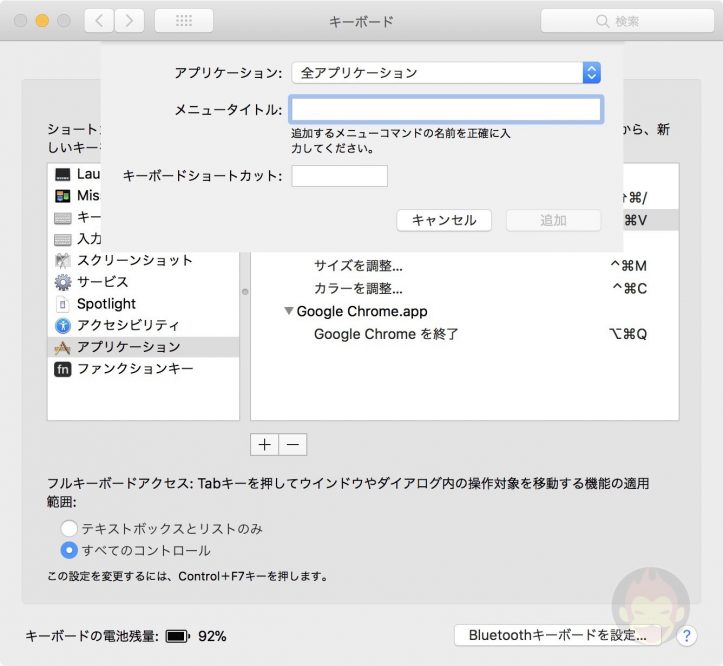Viewport: 723px width, 666px height.
Task: Click the ⌥⌘Q shortcut value
Action: (x=628, y=334)
